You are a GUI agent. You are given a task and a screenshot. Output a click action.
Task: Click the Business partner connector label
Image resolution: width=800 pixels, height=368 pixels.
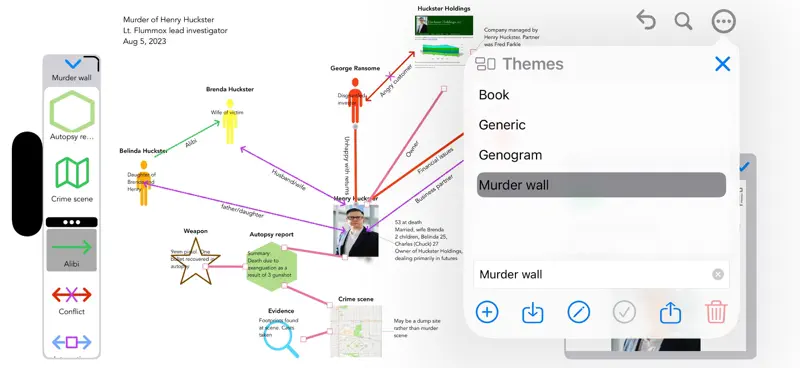pos(434,188)
